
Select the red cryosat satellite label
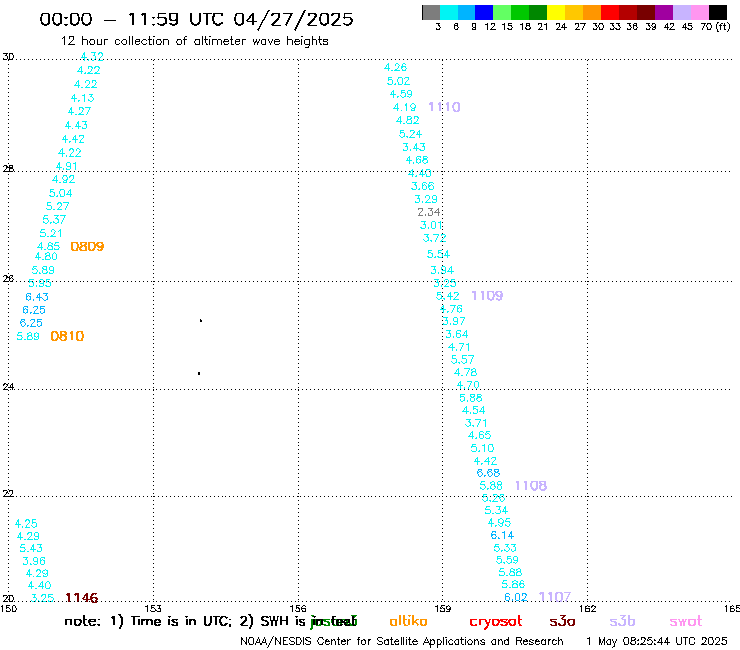click(496, 622)
